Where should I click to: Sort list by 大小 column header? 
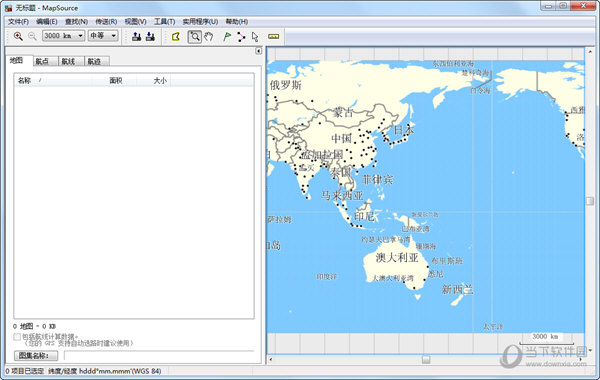pos(154,80)
